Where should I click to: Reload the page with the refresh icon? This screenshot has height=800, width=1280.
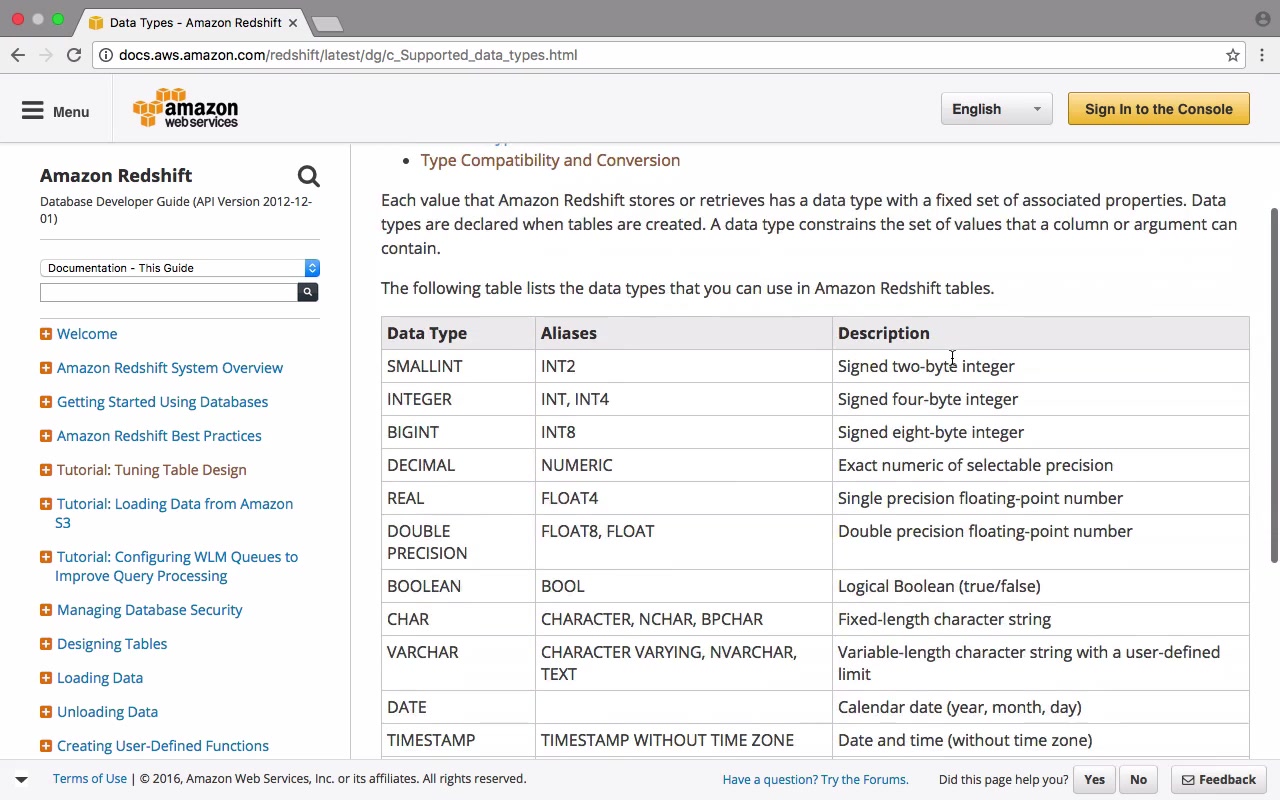pos(74,55)
